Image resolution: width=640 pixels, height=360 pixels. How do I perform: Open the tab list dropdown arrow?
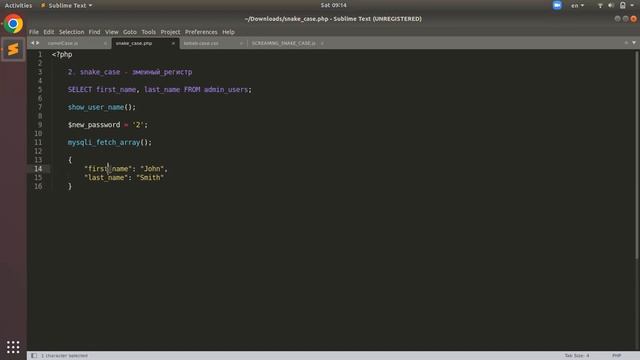pos(634,43)
